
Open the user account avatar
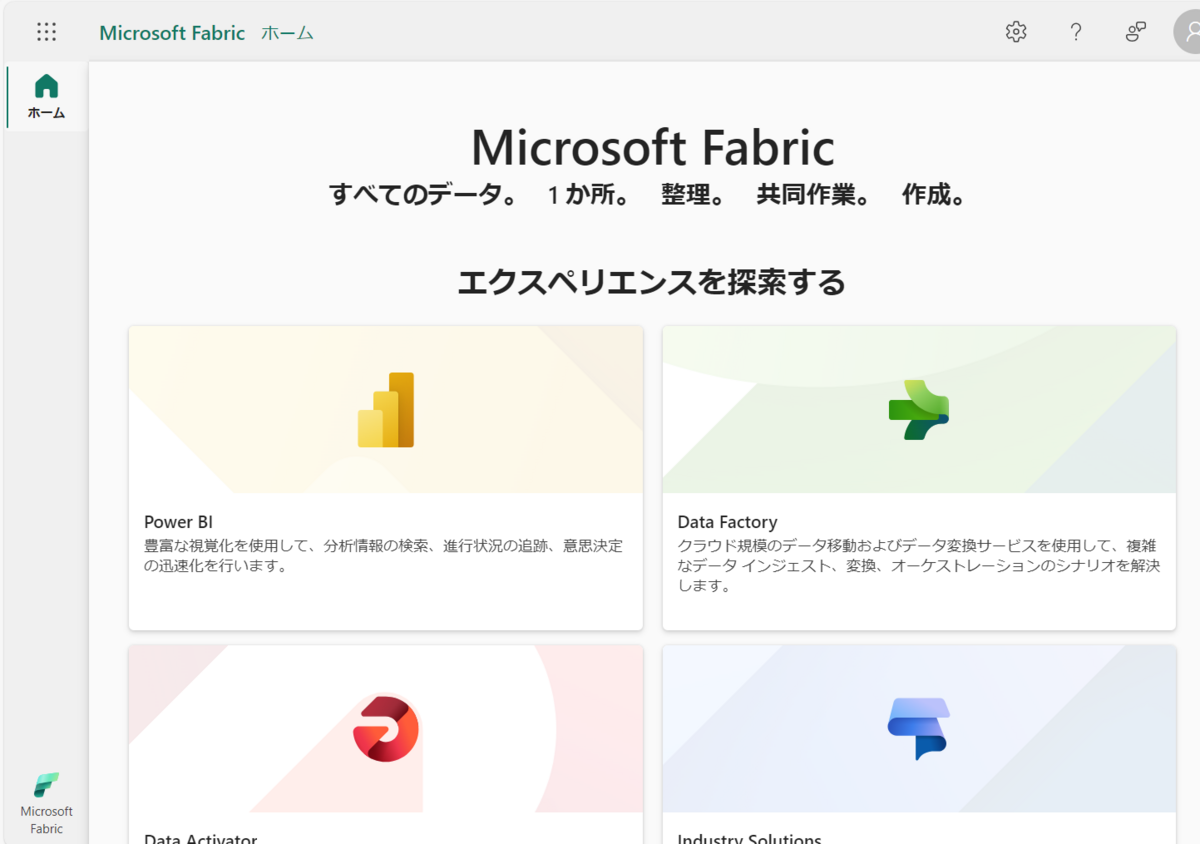click(x=1187, y=32)
